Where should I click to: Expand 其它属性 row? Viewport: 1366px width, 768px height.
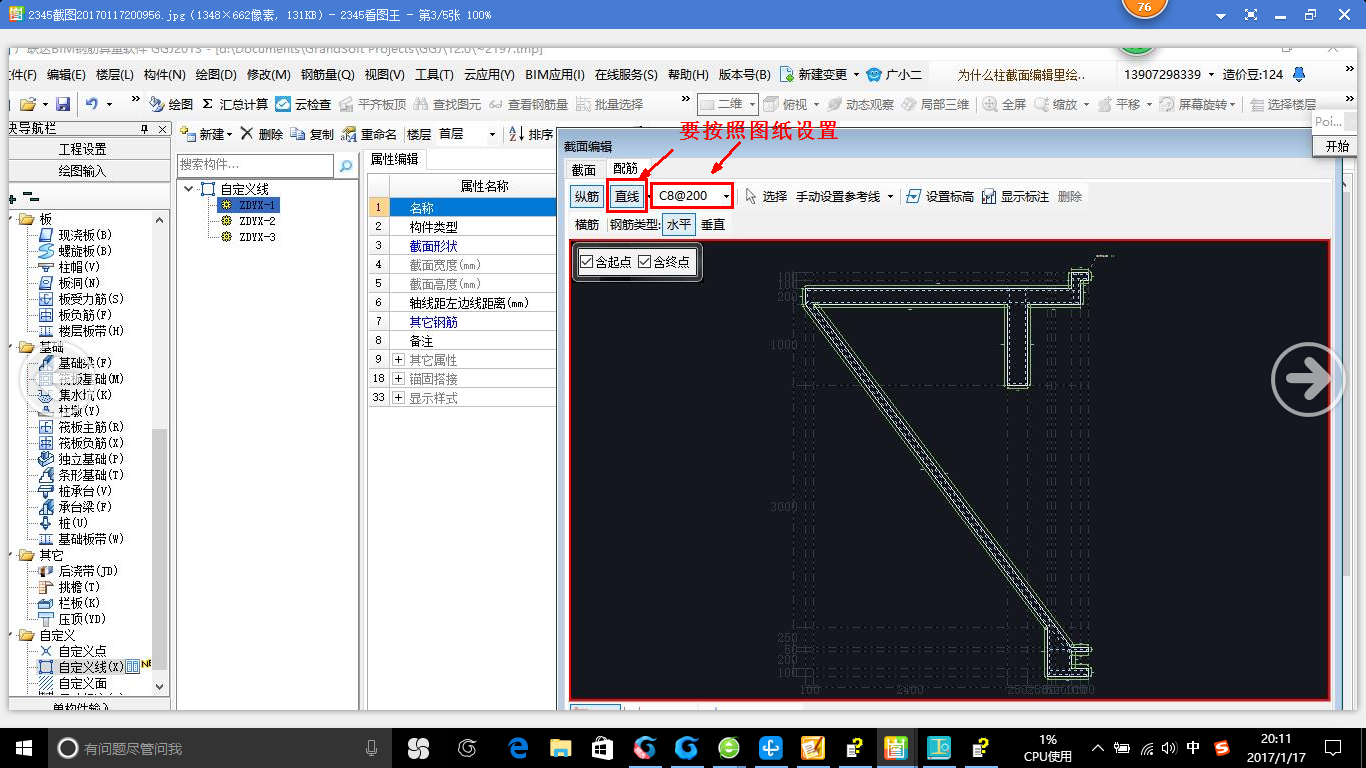point(399,359)
